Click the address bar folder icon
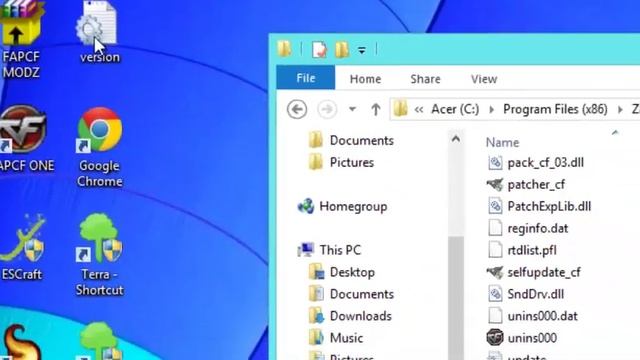The width and height of the screenshot is (640, 360). point(400,109)
